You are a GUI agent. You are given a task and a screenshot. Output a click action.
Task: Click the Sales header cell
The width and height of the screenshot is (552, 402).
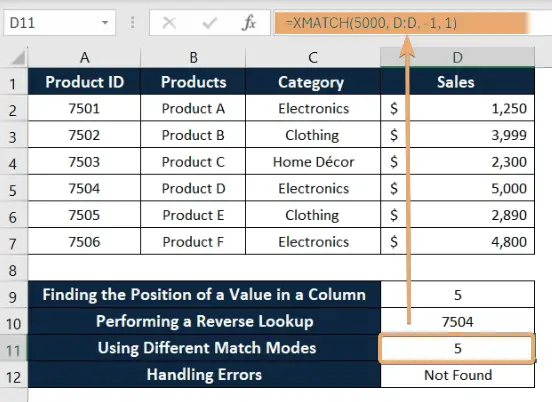pos(457,82)
